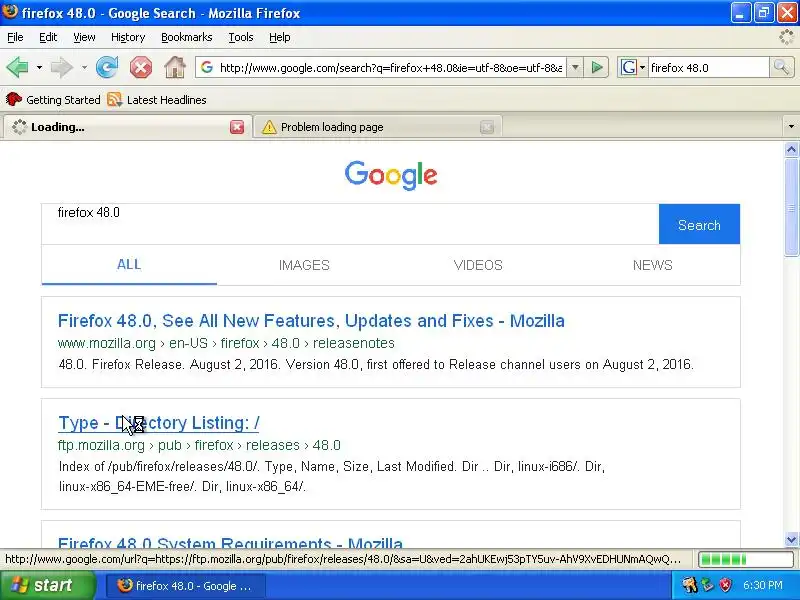Click the Google favicon in the address bar

[x=207, y=67]
